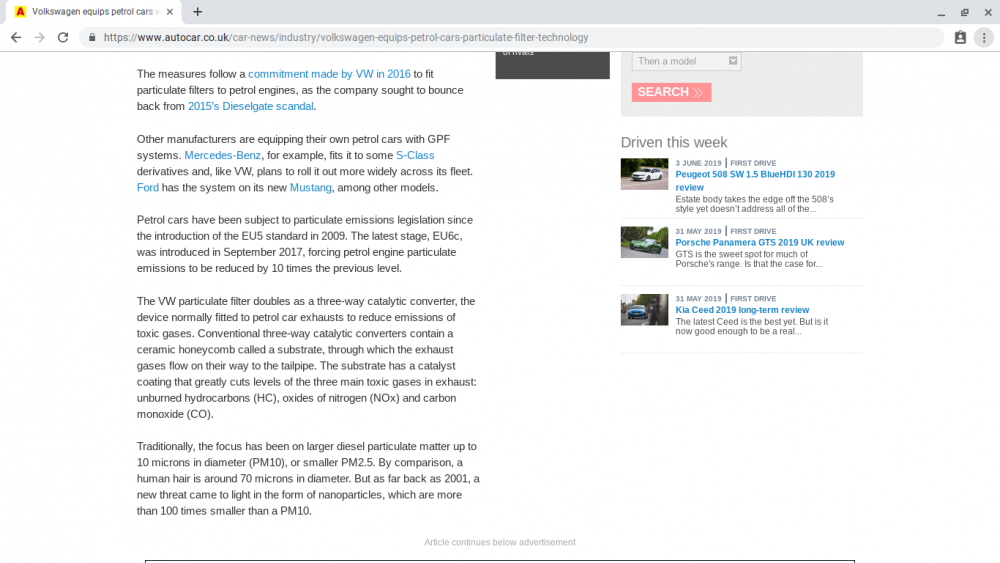Open 'commitment made by VW in 2016' link

329,74
